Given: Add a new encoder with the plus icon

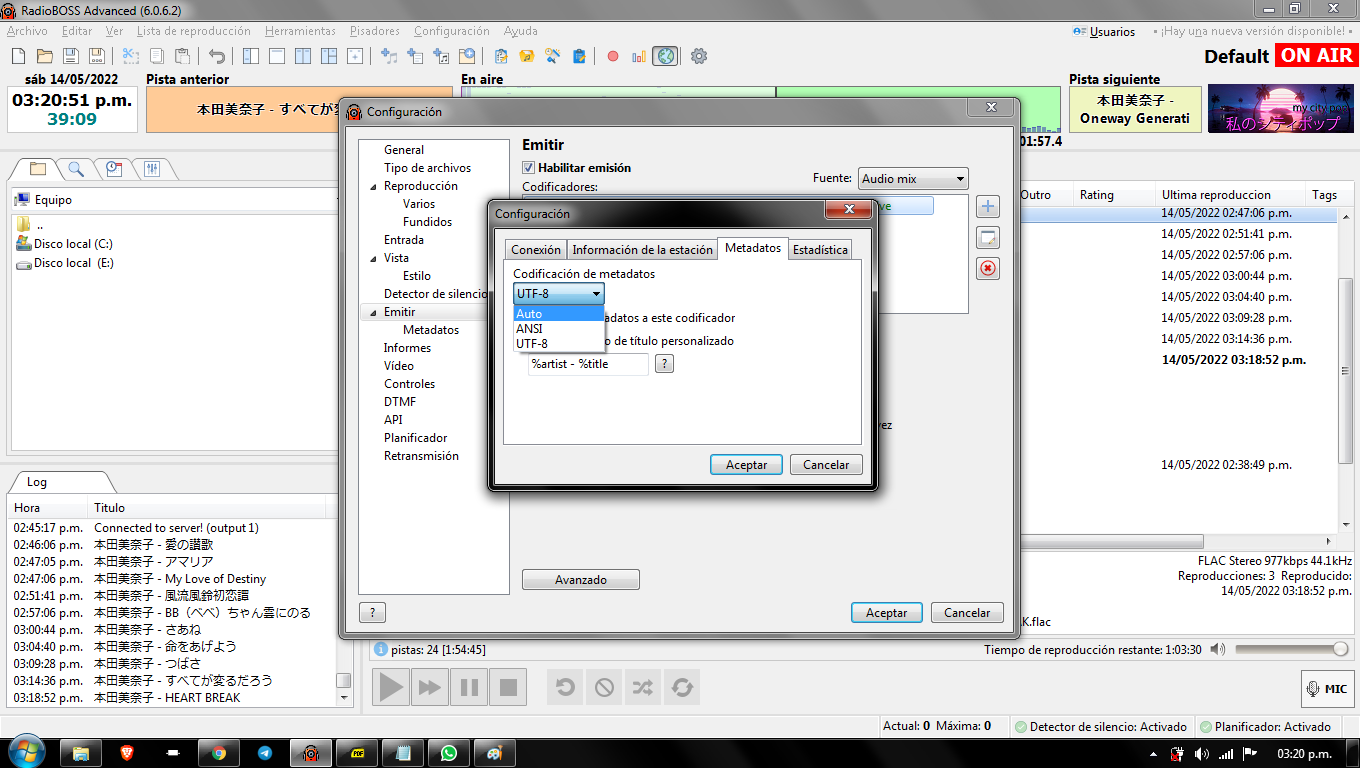Looking at the screenshot, I should (x=988, y=207).
